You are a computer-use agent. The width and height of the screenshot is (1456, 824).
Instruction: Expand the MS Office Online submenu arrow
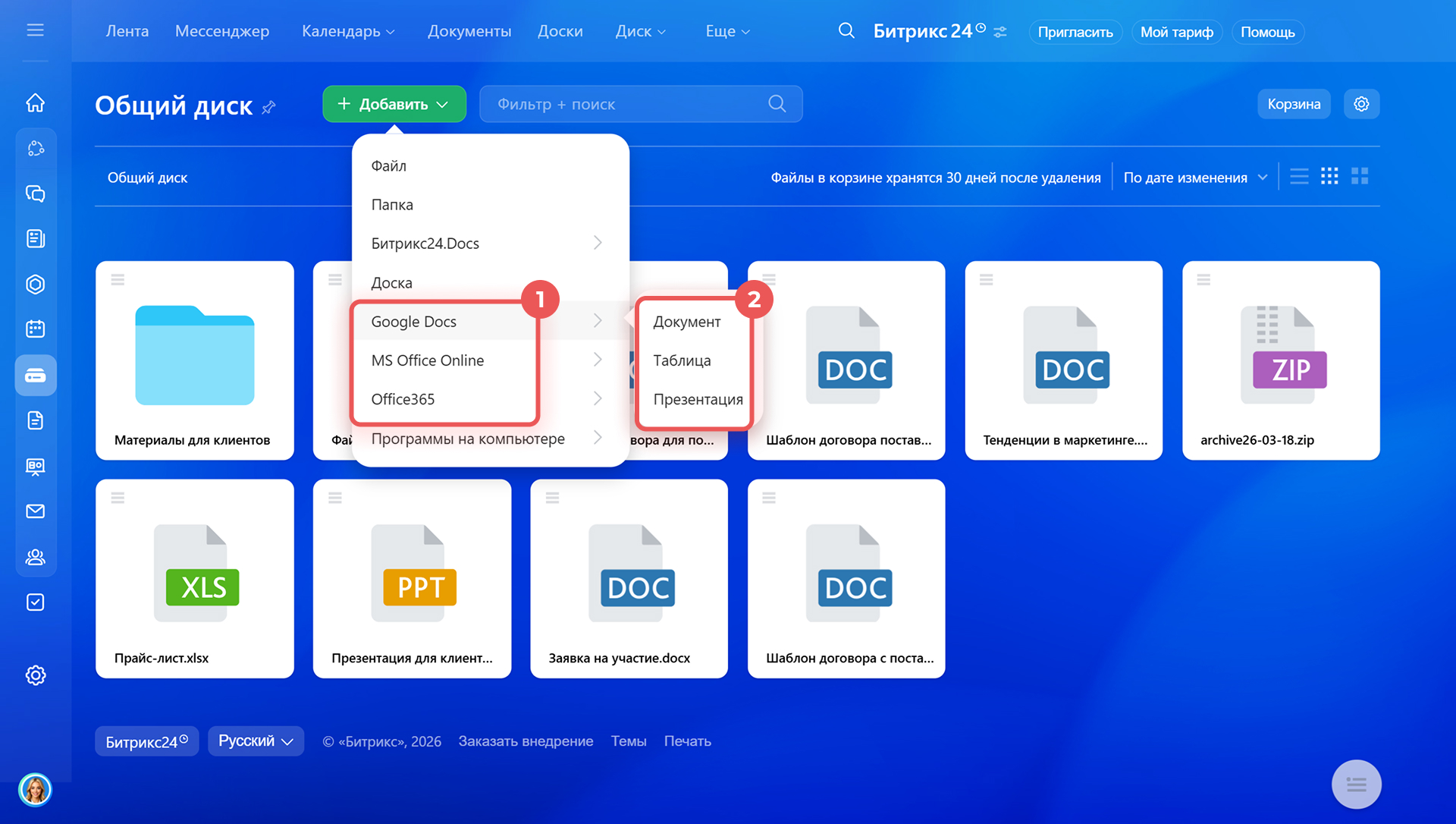coord(598,360)
